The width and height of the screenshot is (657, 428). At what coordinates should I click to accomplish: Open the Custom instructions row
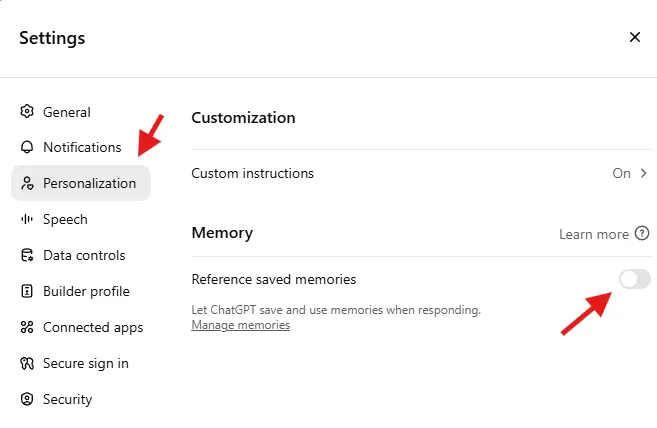tap(420, 173)
